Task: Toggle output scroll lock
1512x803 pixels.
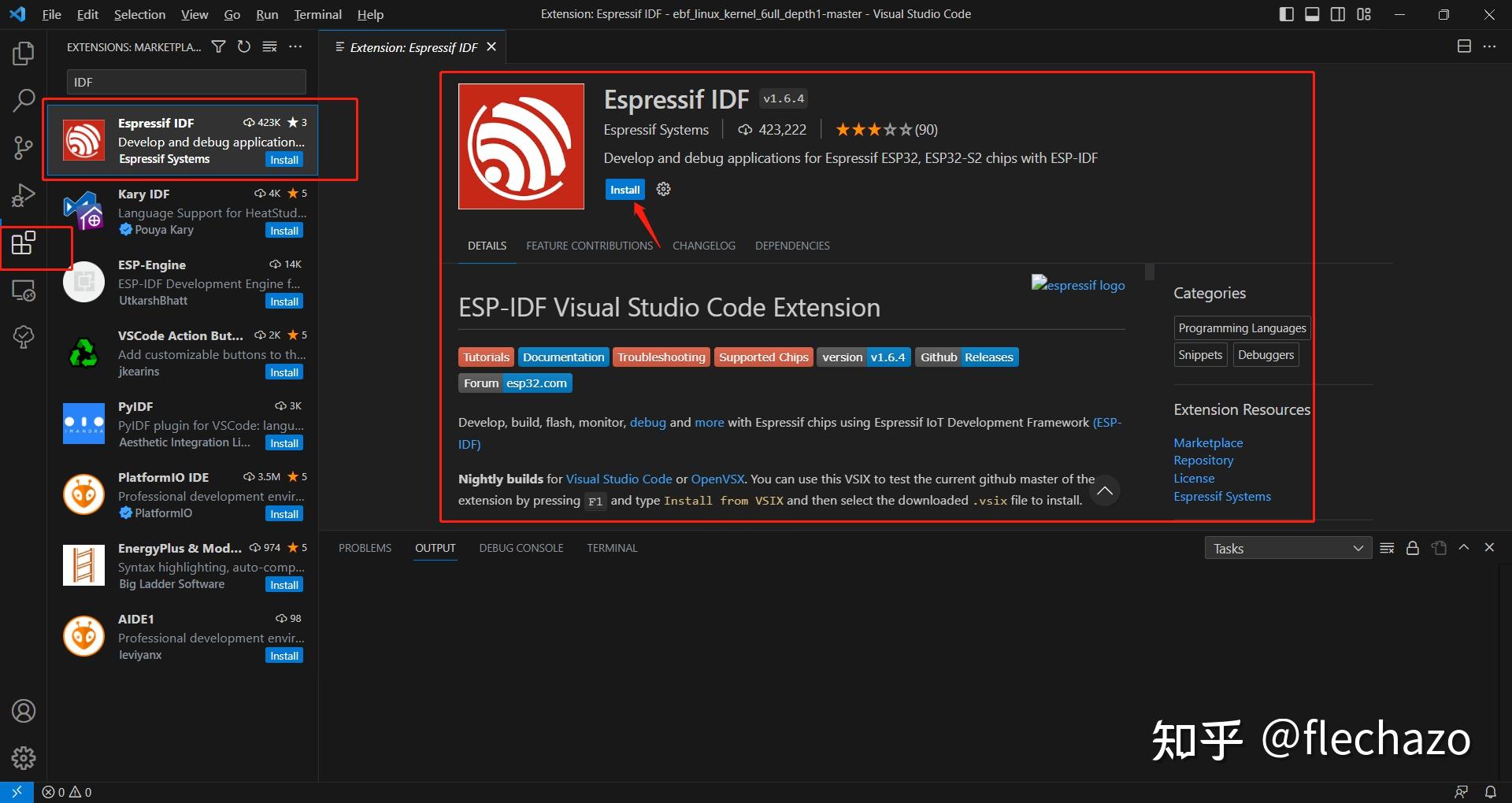Action: coord(1413,548)
